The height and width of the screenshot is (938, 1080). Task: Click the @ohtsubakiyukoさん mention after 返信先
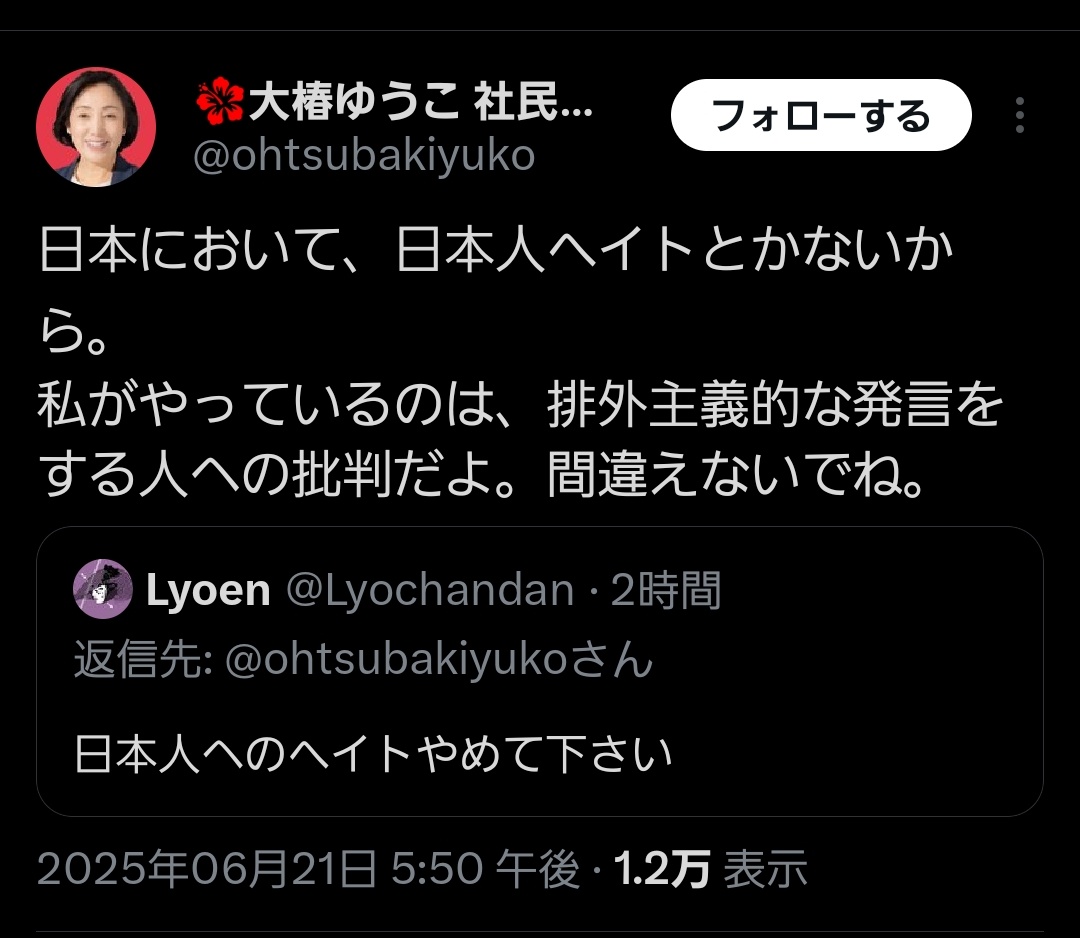[439, 659]
